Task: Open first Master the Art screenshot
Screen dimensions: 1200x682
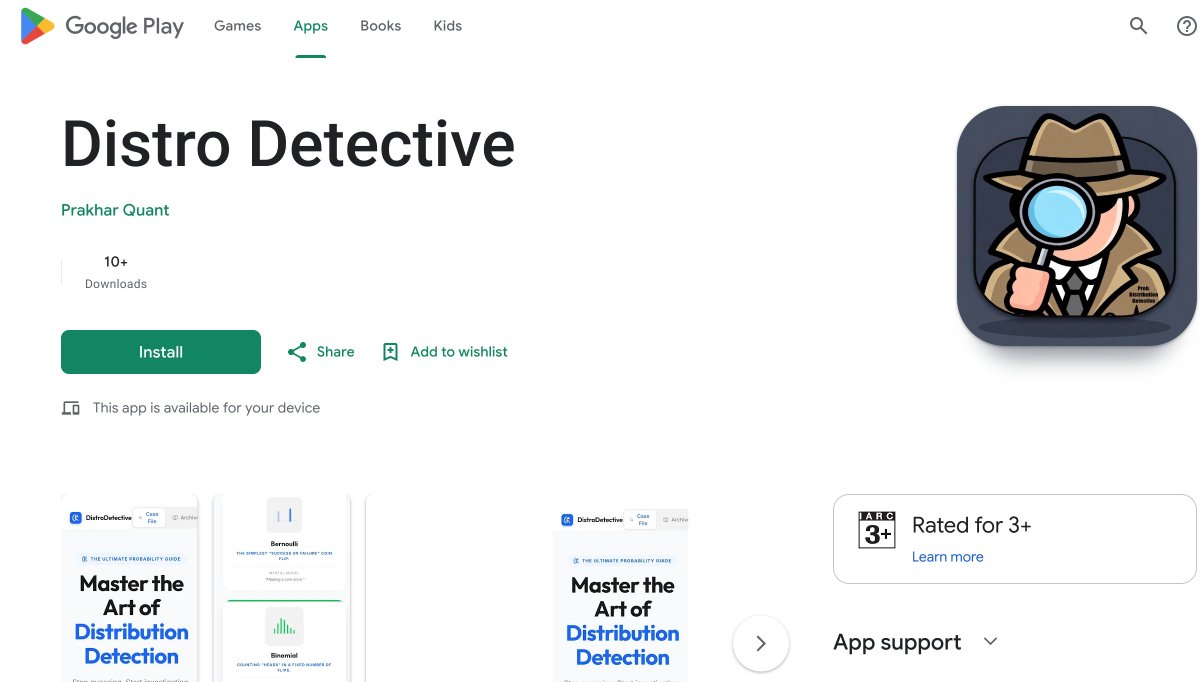Action: click(130, 588)
